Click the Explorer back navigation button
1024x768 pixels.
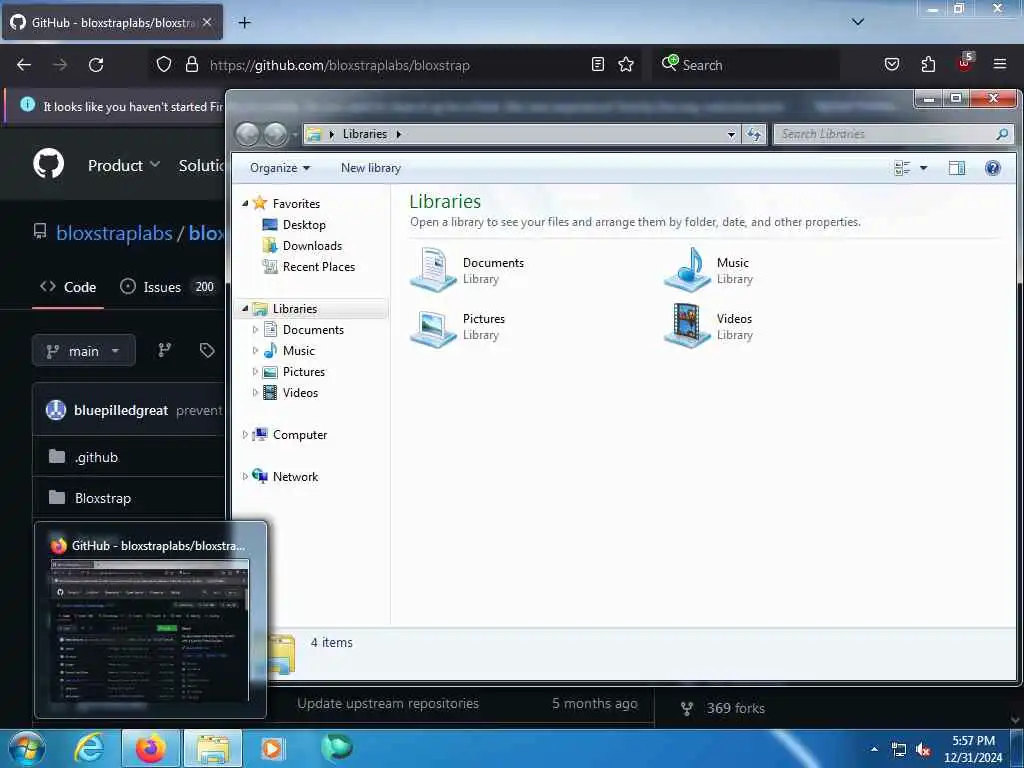(248, 134)
